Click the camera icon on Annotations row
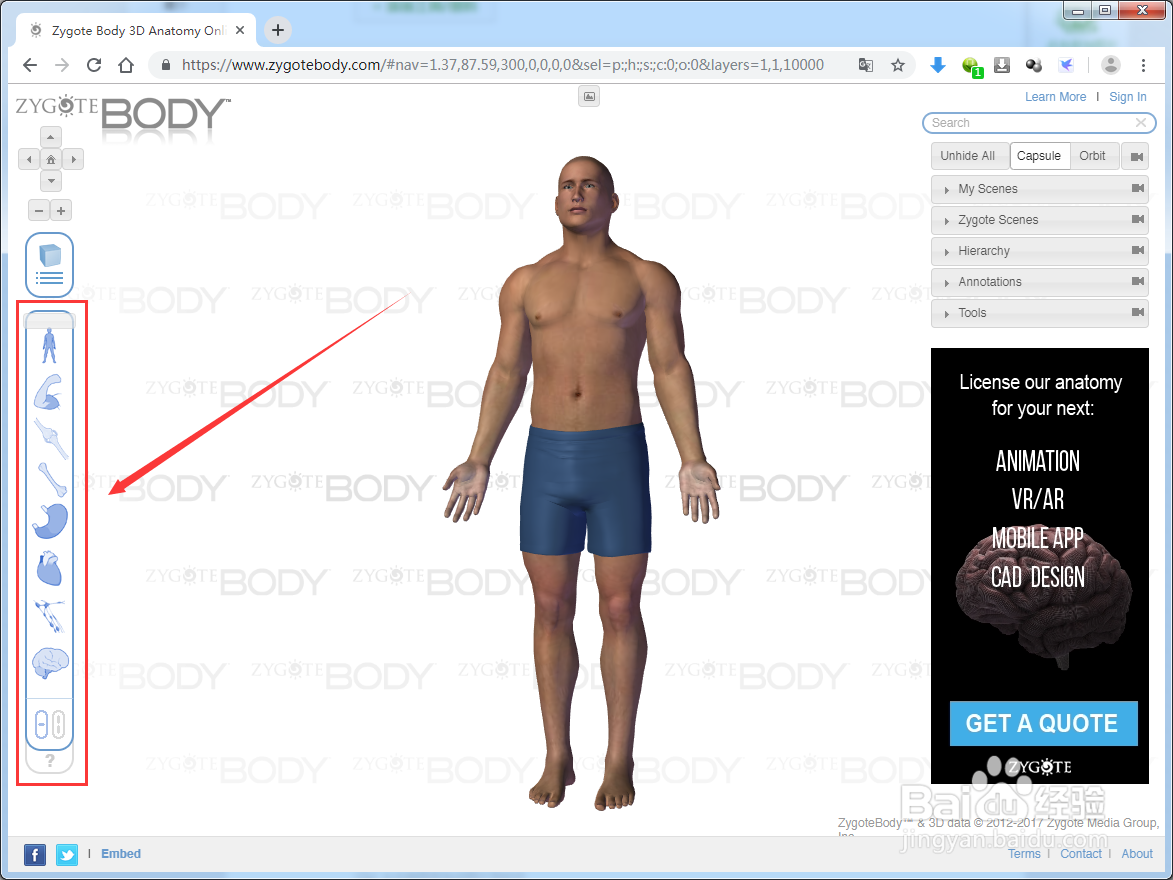The width and height of the screenshot is (1173, 880). click(x=1138, y=281)
